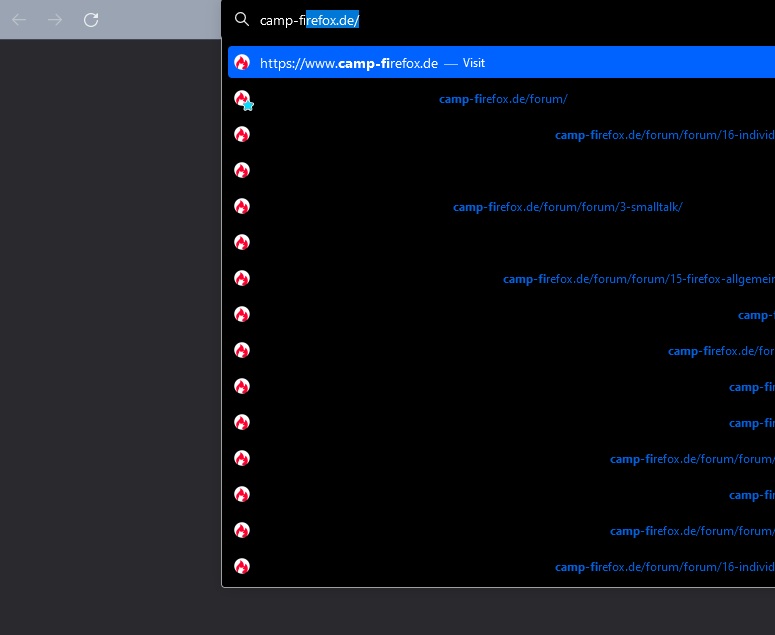Open the forum/3-smalltalk/ suggestion link

(567, 207)
